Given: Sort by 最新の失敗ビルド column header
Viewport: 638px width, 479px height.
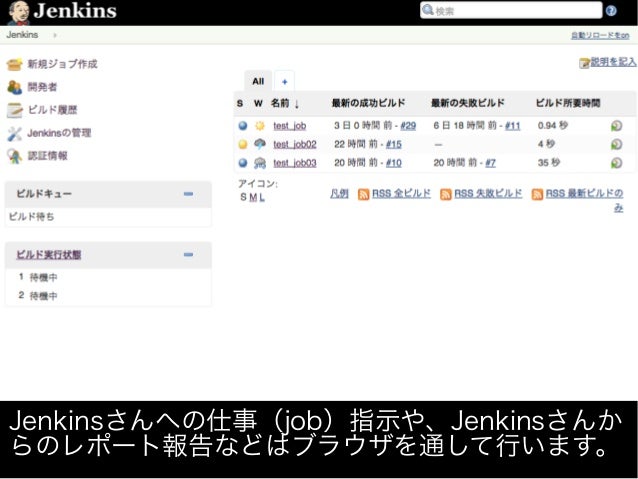Looking at the screenshot, I should pos(468,103).
